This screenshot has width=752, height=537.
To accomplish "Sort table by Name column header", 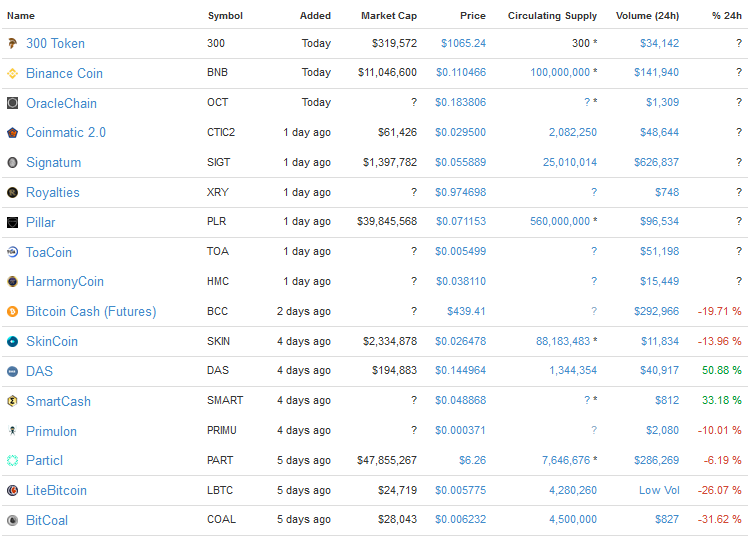I will coord(21,16).
